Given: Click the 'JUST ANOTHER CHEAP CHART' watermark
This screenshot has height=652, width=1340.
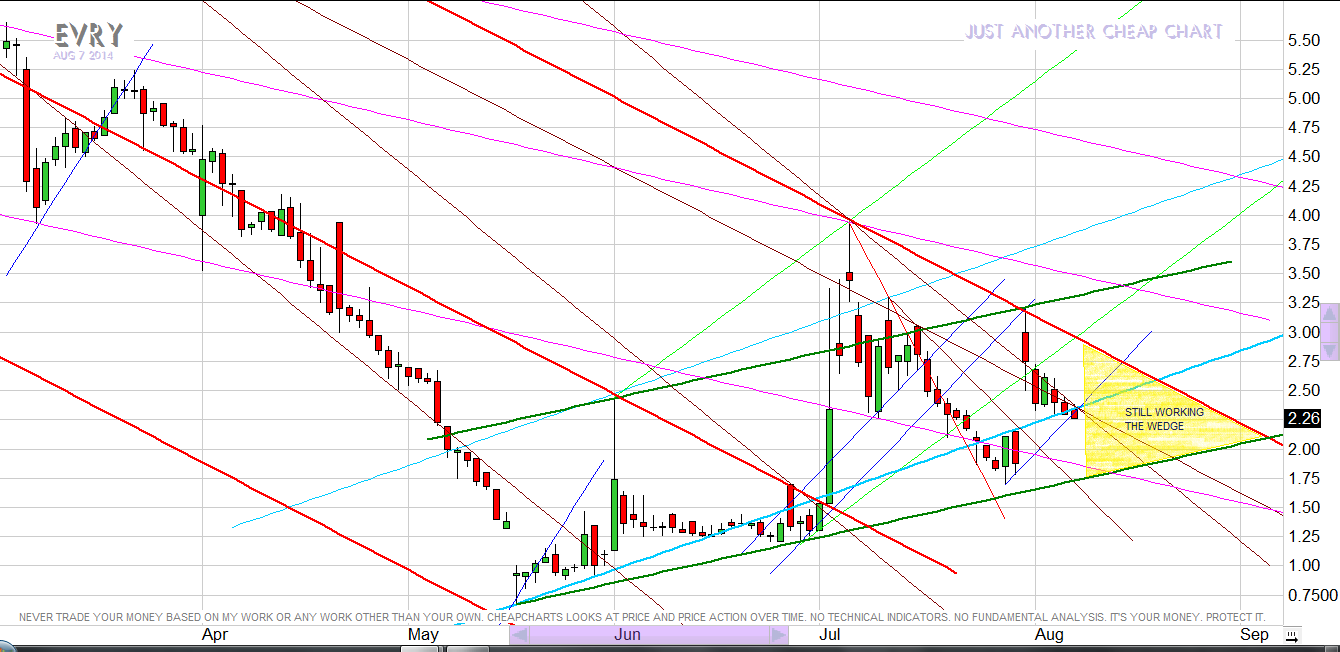Looking at the screenshot, I should click(x=1093, y=32).
